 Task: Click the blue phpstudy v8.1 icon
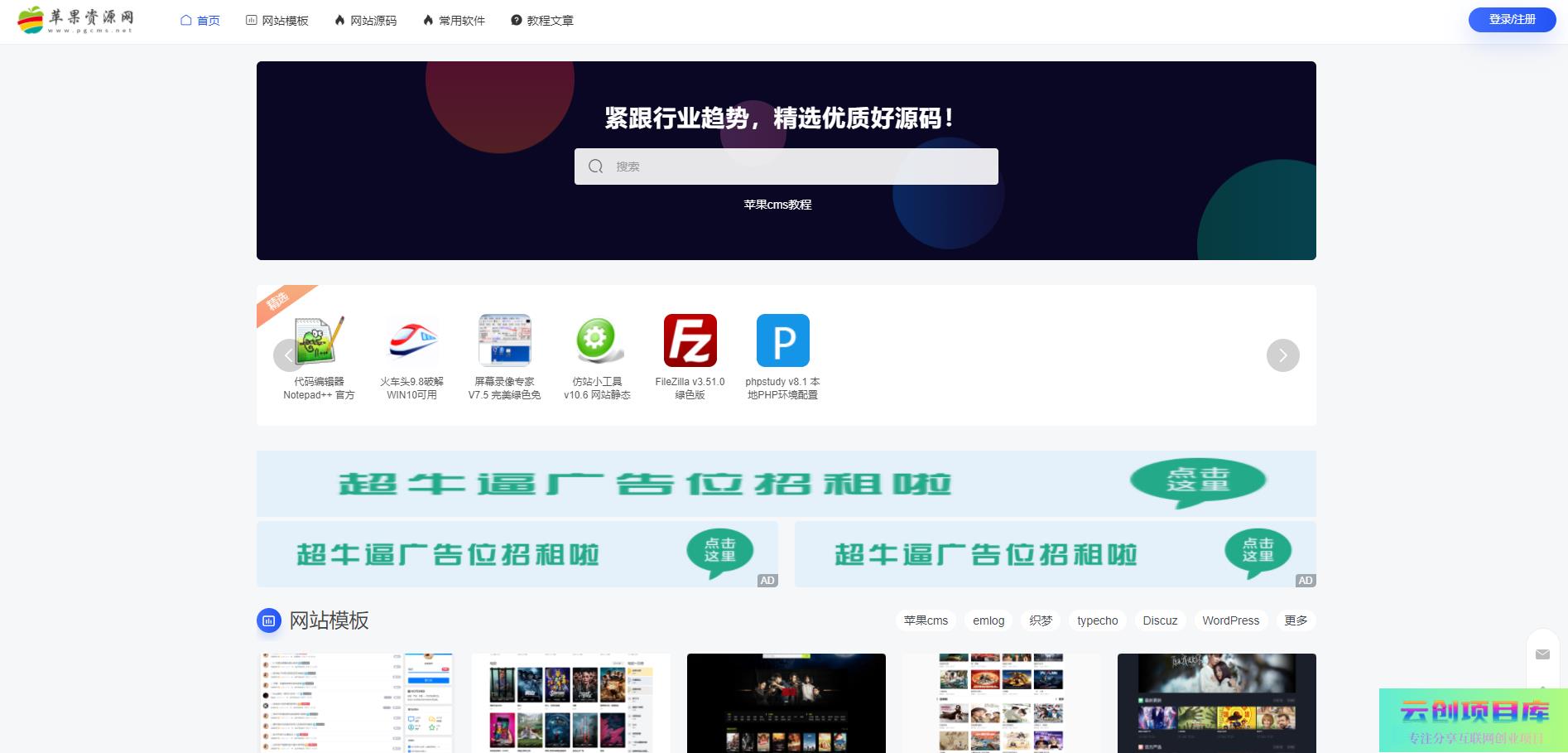pyautogui.click(x=782, y=340)
